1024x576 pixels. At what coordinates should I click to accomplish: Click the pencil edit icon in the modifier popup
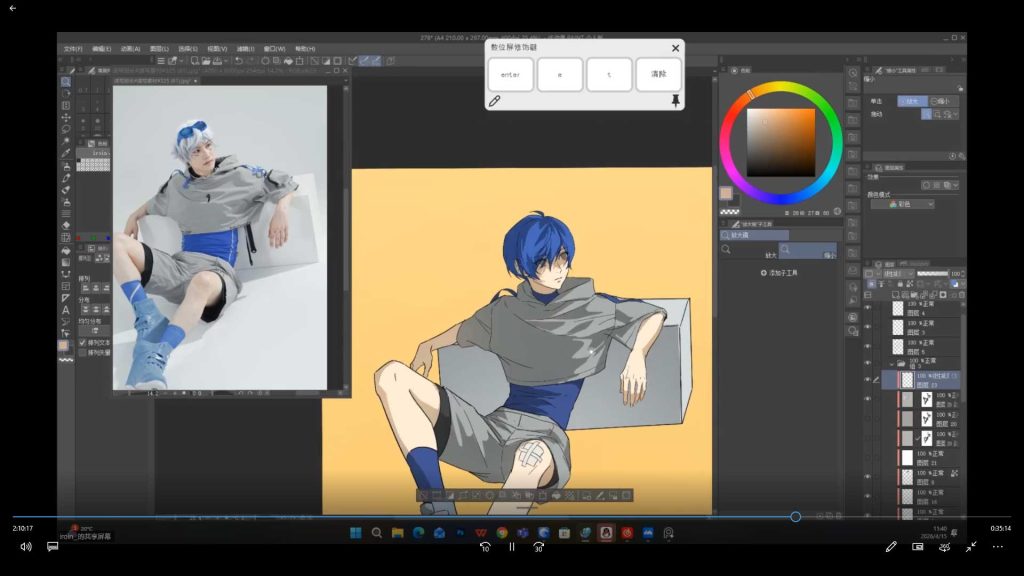tap(494, 101)
